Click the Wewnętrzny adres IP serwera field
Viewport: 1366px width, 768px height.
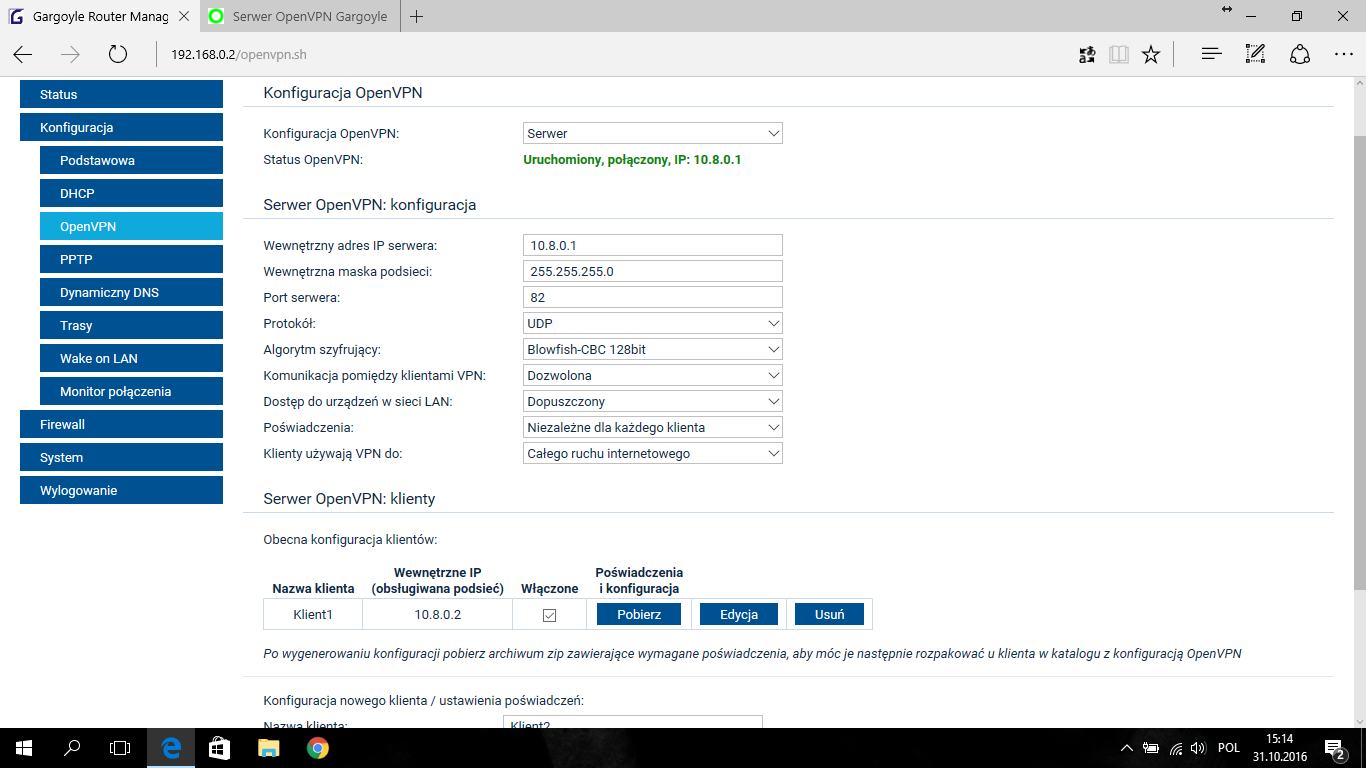coord(653,245)
